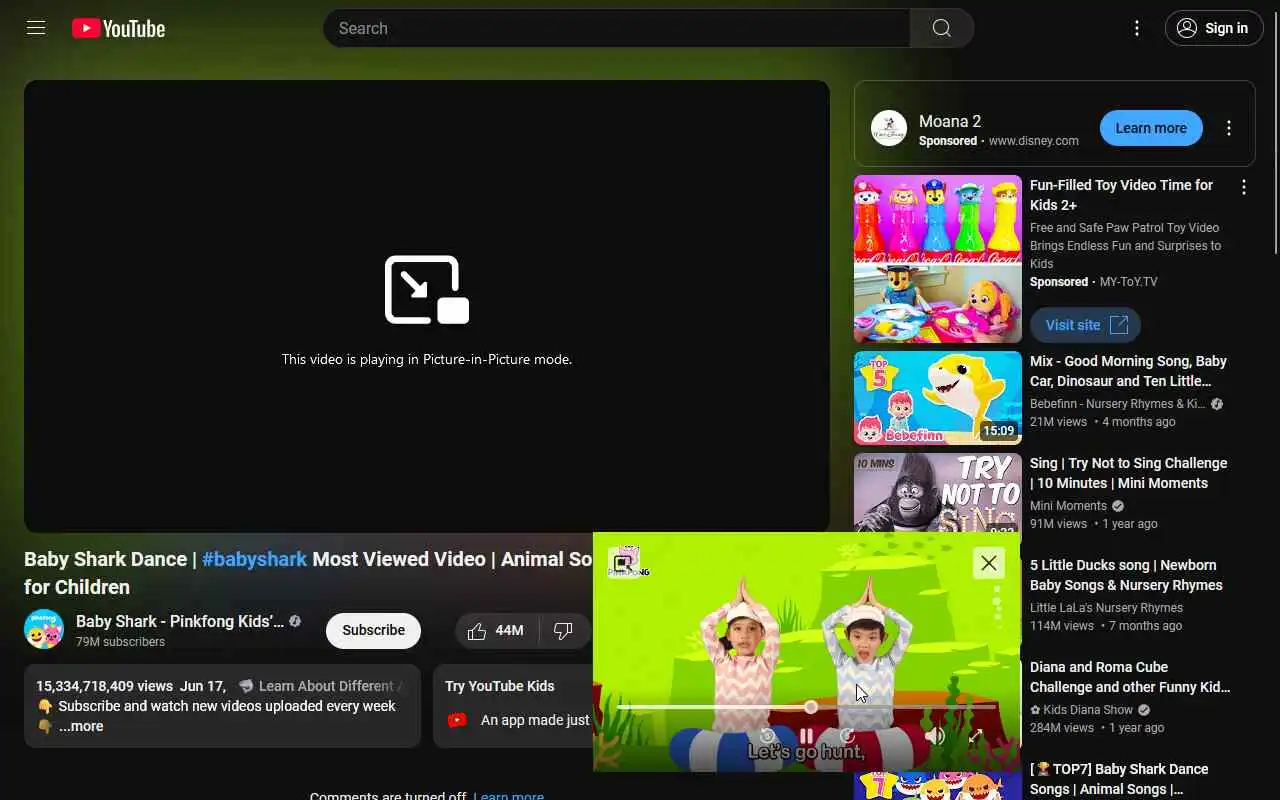Click the Bebefinn channel name under Mix video

click(1117, 404)
